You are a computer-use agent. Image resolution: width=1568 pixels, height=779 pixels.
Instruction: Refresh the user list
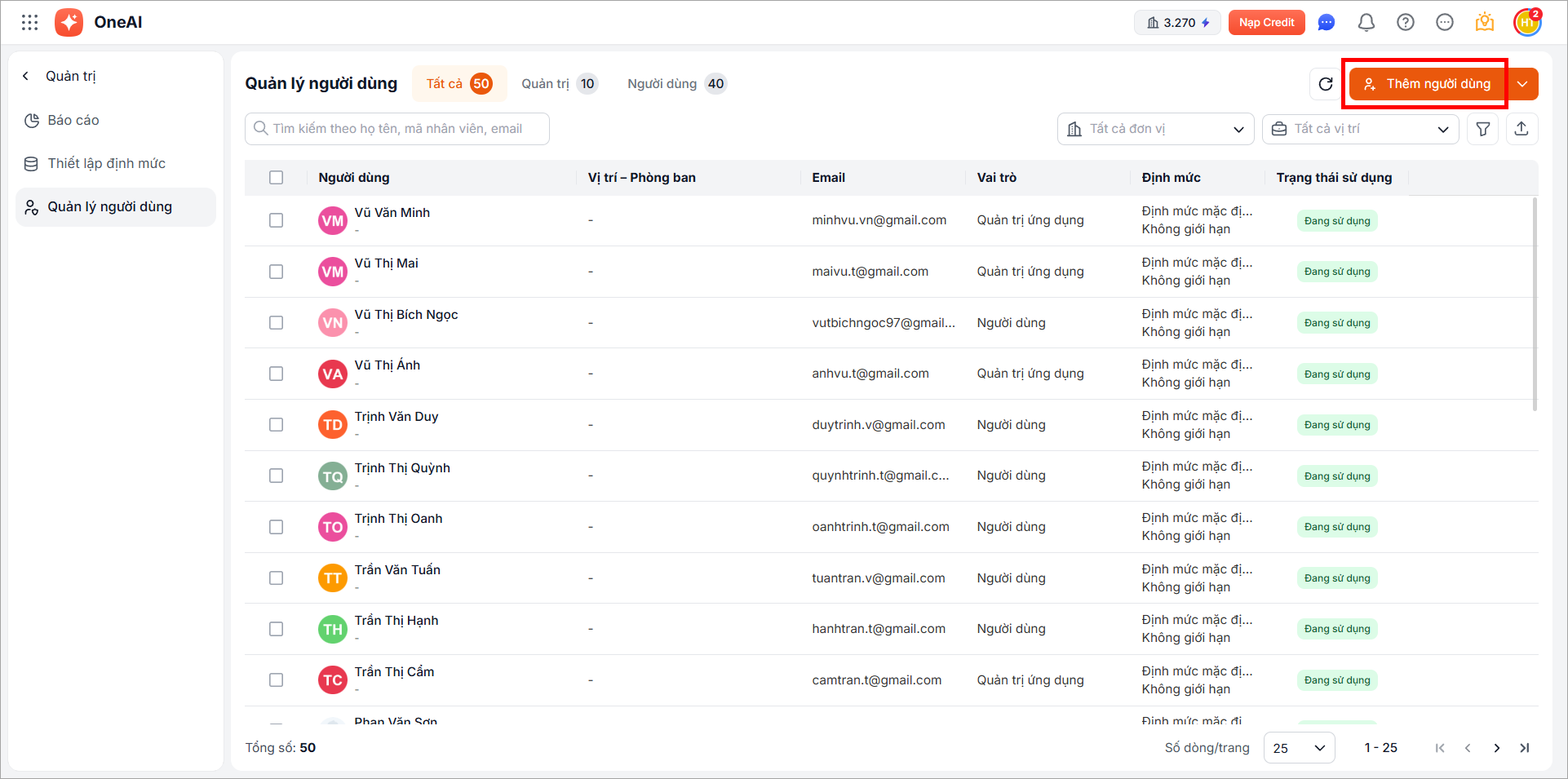(x=1326, y=84)
